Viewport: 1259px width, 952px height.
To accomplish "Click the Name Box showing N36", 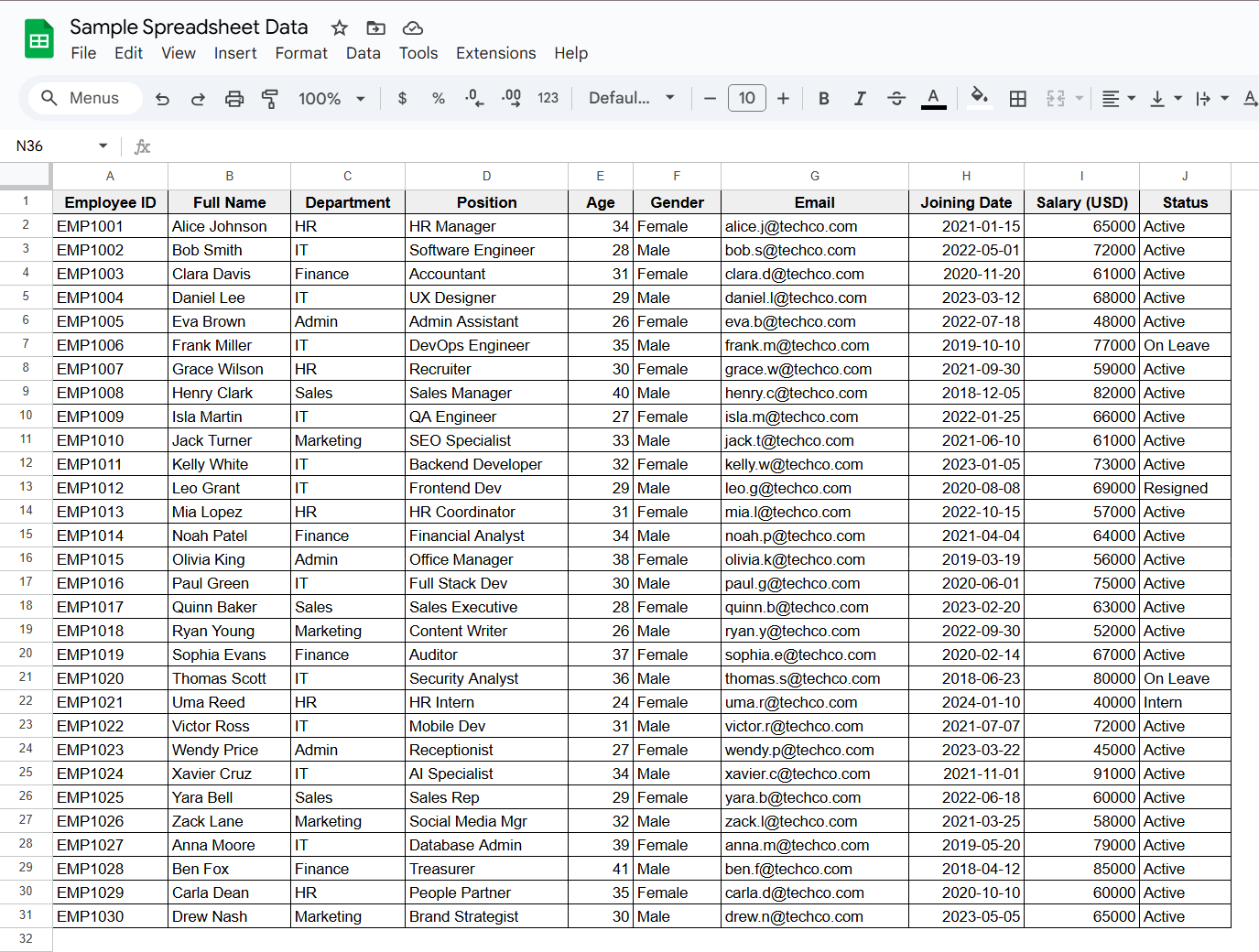I will 55,146.
